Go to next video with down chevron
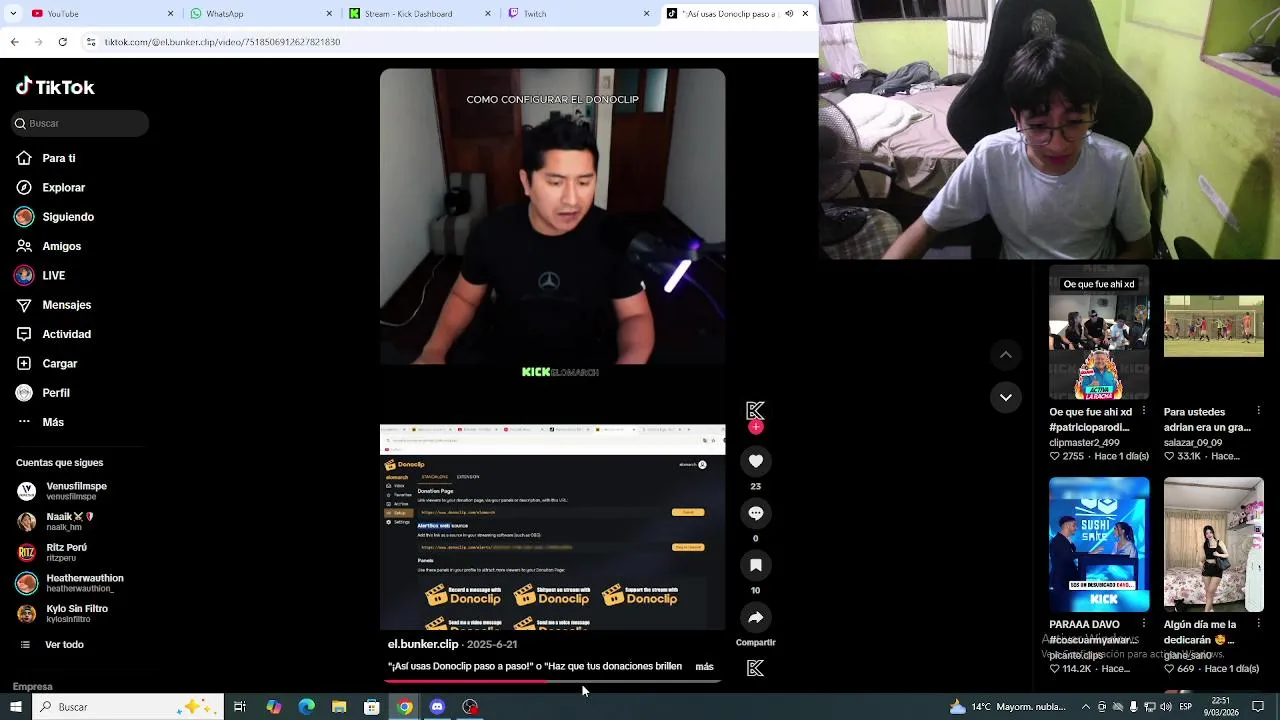 pos(1006,397)
